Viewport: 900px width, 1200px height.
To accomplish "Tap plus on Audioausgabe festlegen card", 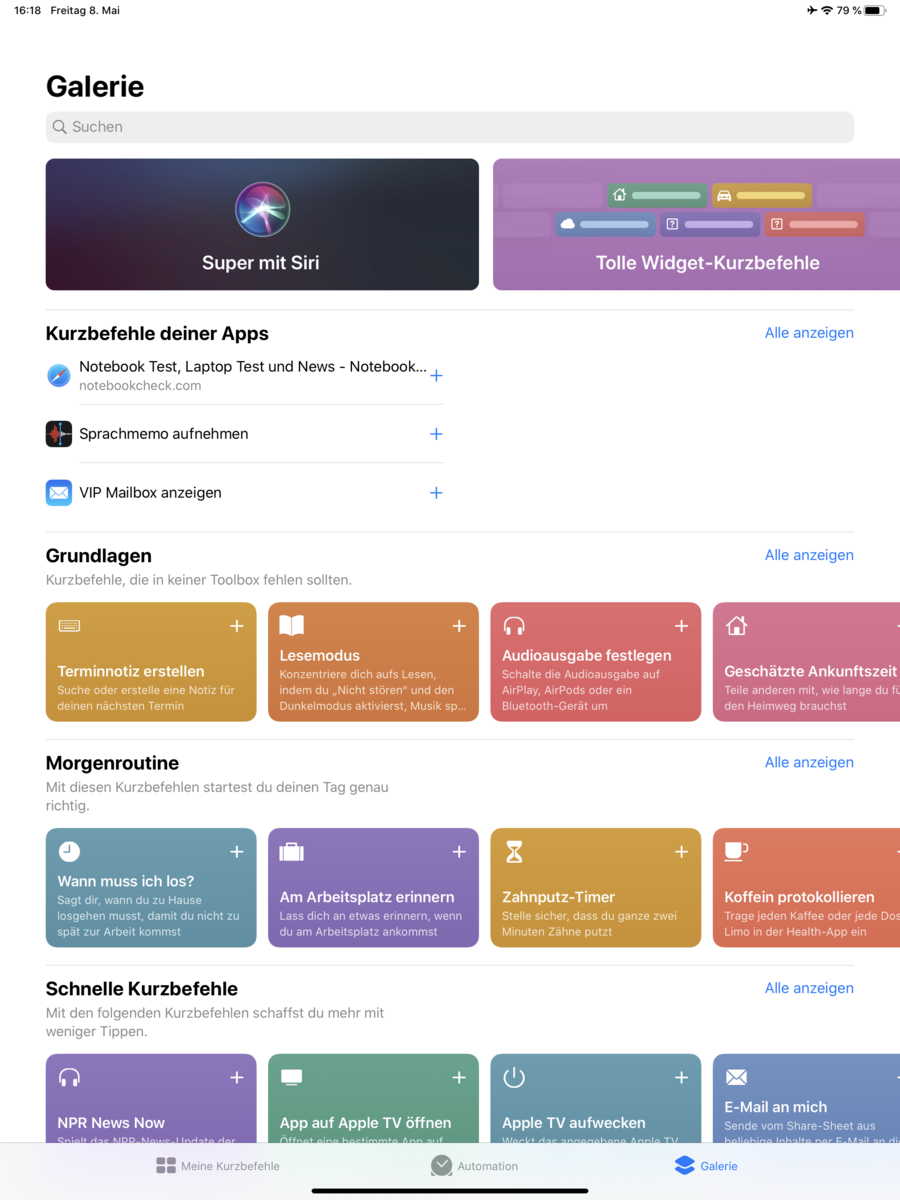I will pos(681,626).
